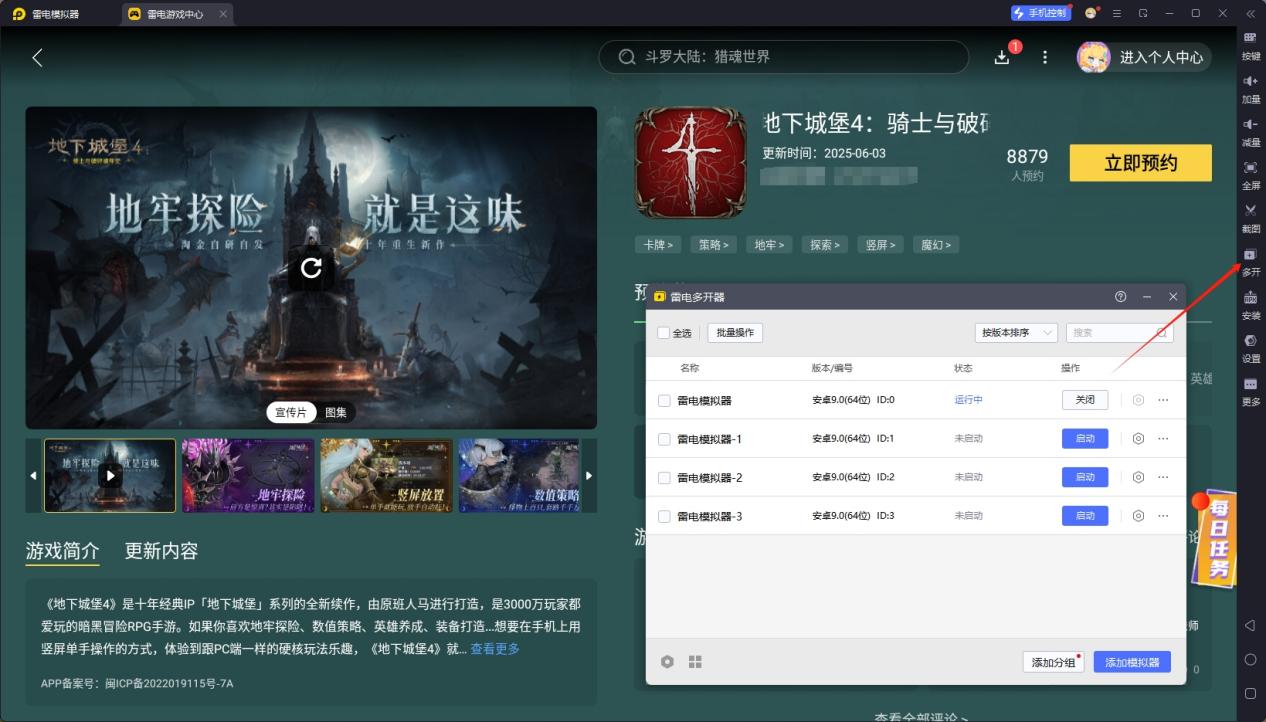The width and height of the screenshot is (1266, 722).
Task: Open the hamburger menu in title bar
Action: pyautogui.click(x=1117, y=14)
